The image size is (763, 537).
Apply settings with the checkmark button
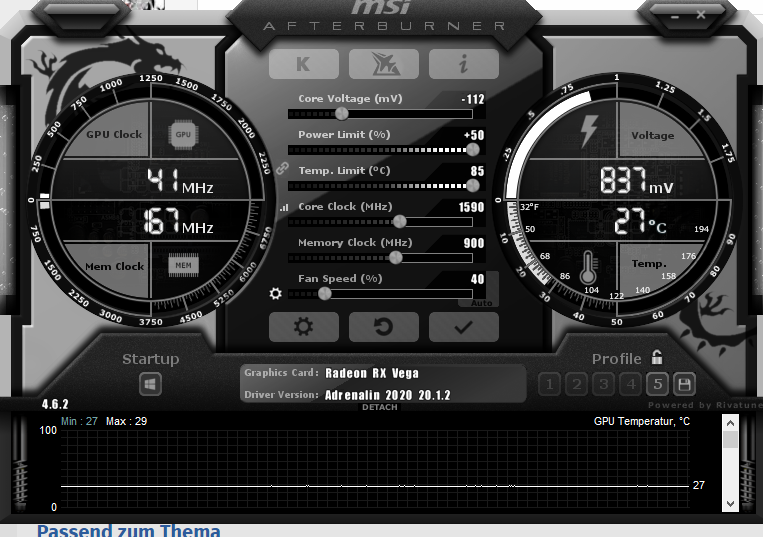click(464, 327)
